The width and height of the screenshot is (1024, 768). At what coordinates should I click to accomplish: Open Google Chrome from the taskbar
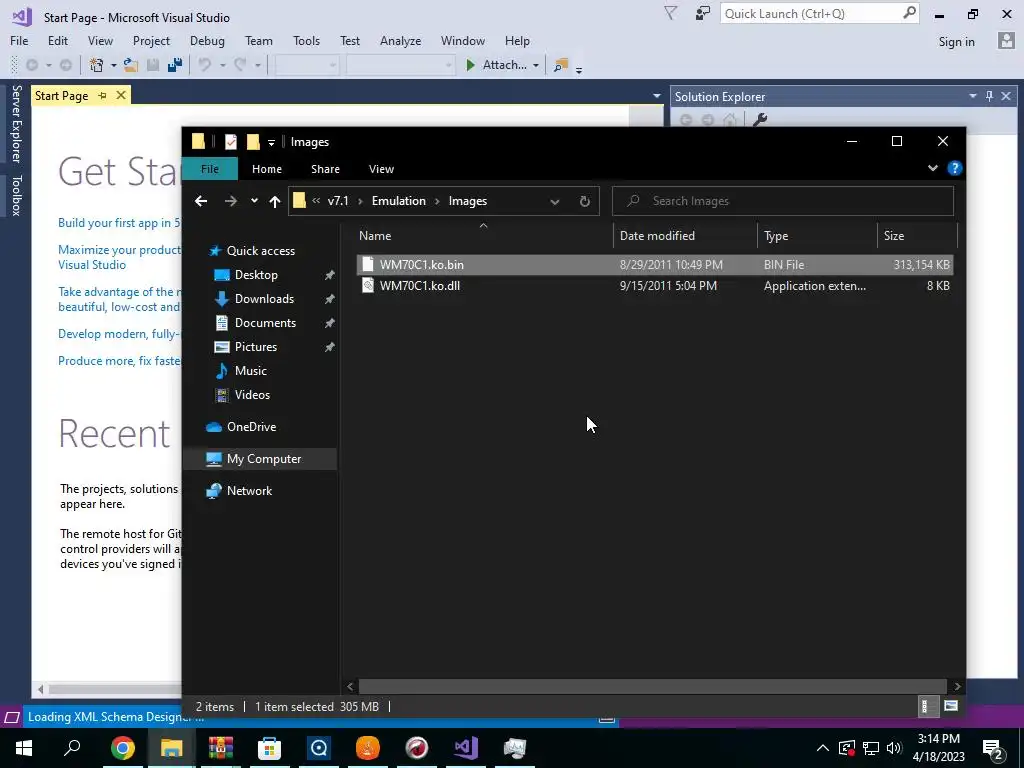tap(122, 748)
